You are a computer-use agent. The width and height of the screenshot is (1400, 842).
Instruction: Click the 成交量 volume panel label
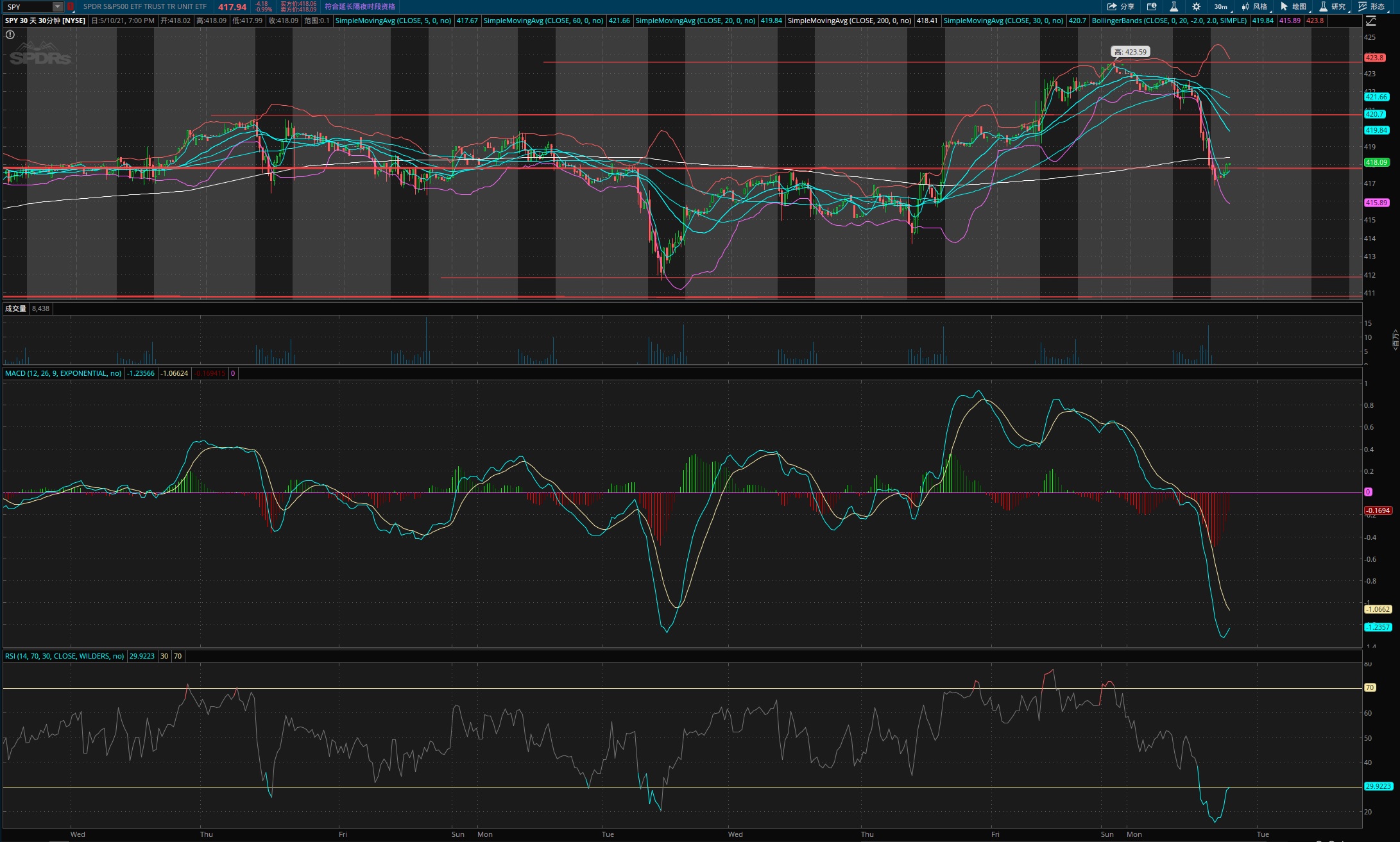click(x=15, y=308)
